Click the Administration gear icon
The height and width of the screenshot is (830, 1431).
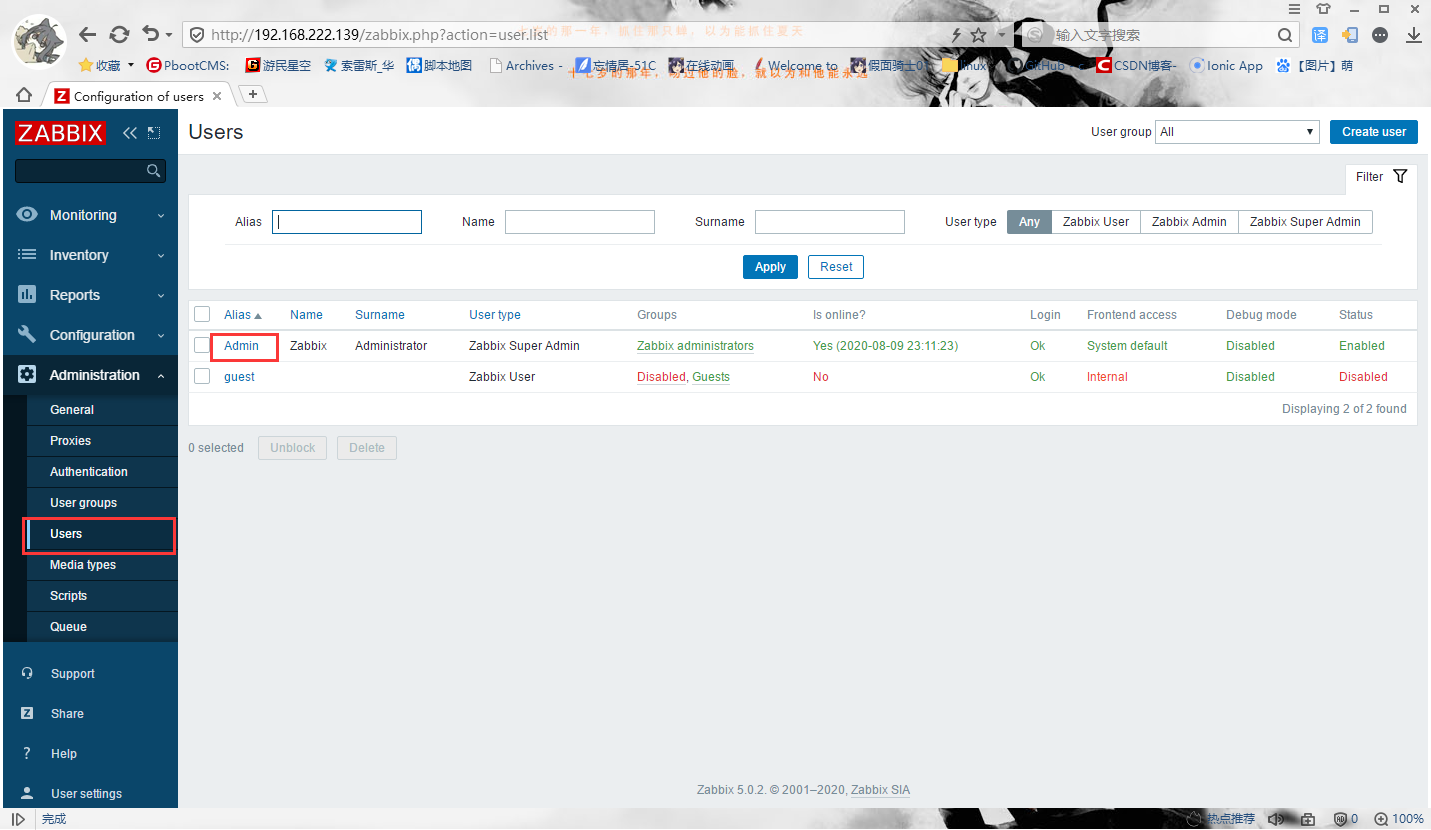point(27,375)
